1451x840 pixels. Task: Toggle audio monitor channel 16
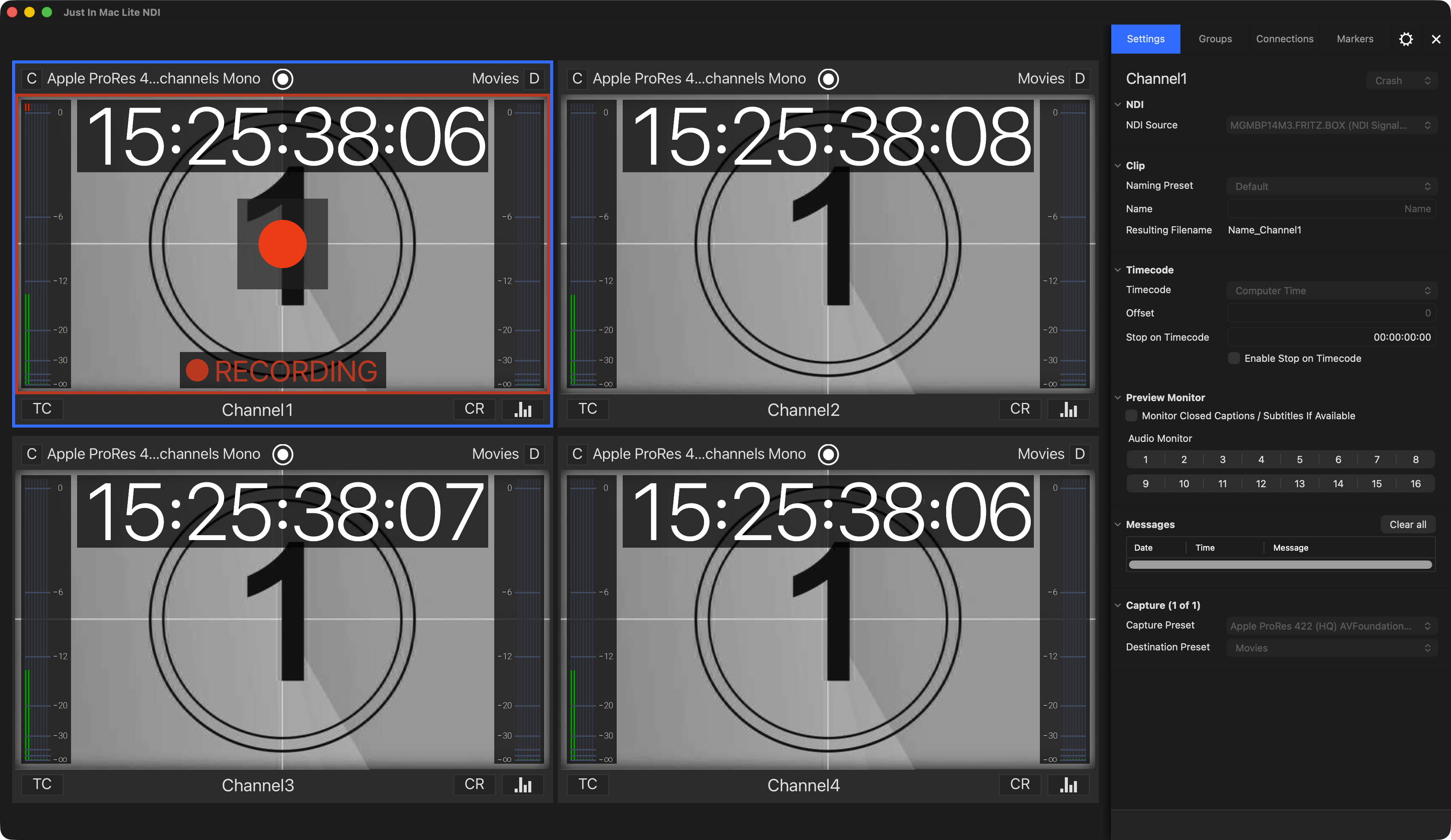coord(1416,484)
